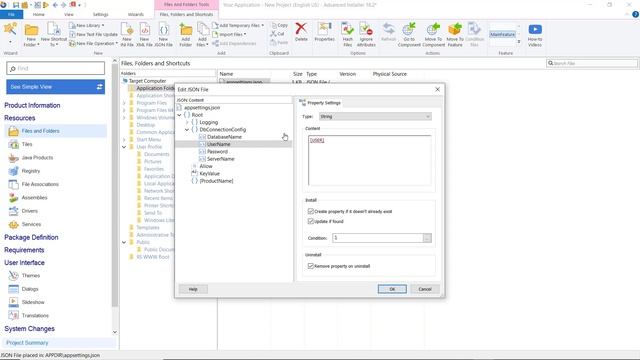
Task: Switch to the View ribbon tab
Action: click(x=69, y=14)
